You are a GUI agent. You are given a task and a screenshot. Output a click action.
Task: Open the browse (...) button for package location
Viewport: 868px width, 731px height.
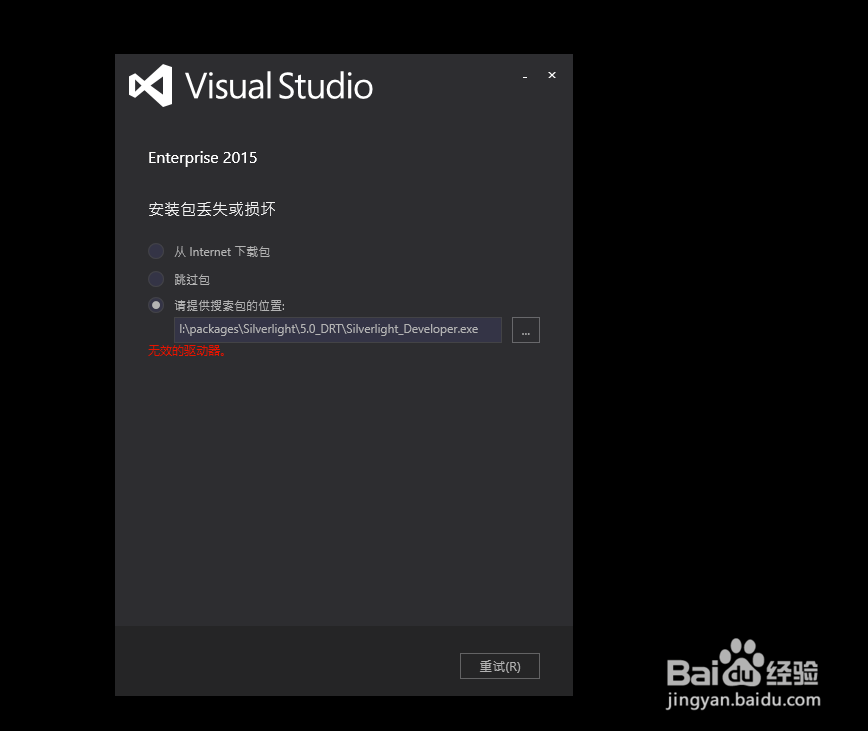[526, 330]
